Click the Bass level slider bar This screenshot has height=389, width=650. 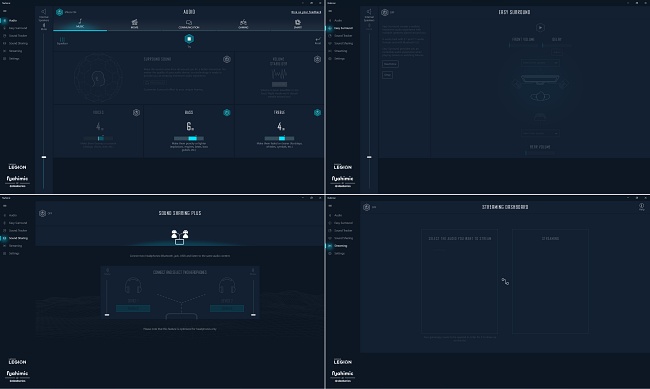(x=189, y=138)
